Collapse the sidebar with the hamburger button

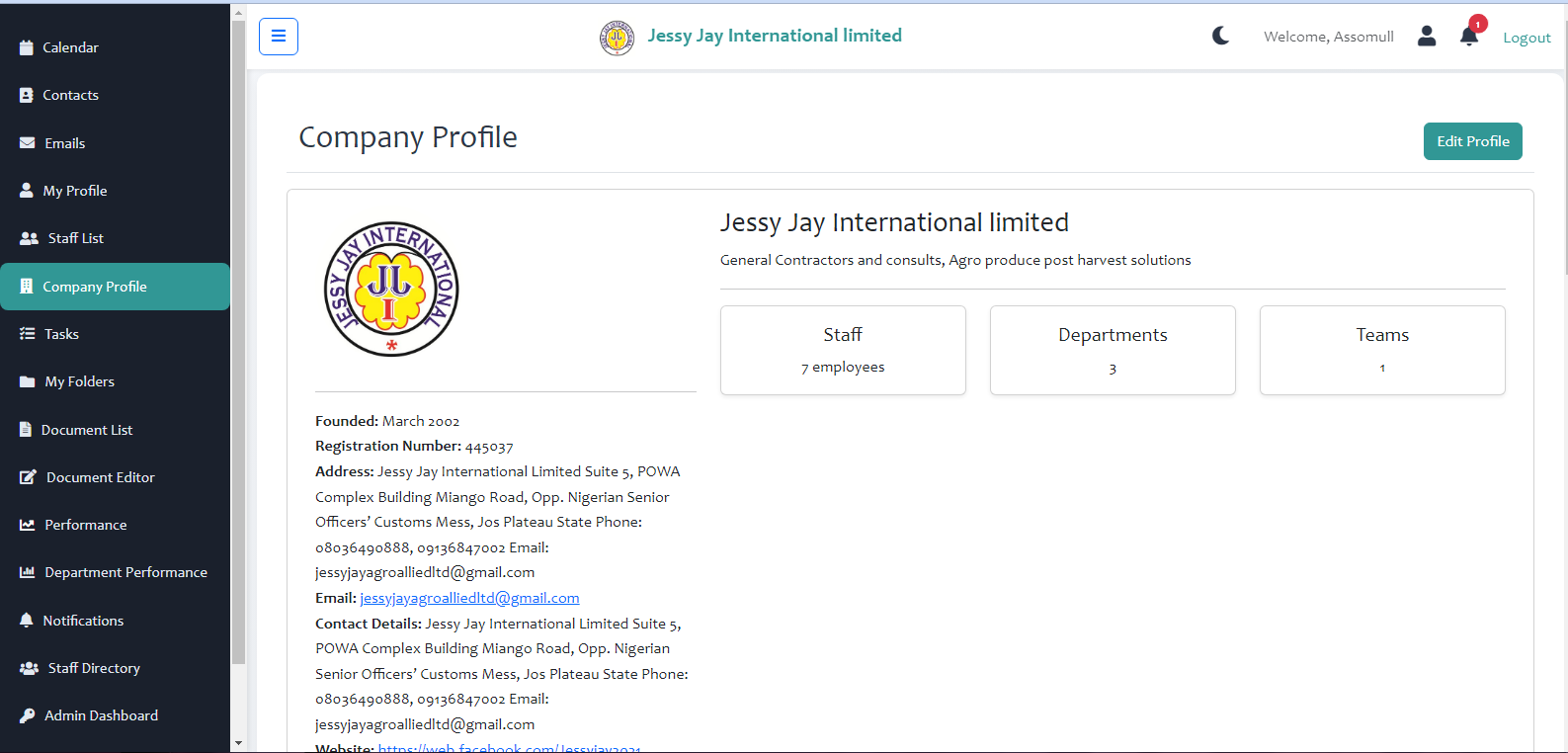(x=279, y=37)
